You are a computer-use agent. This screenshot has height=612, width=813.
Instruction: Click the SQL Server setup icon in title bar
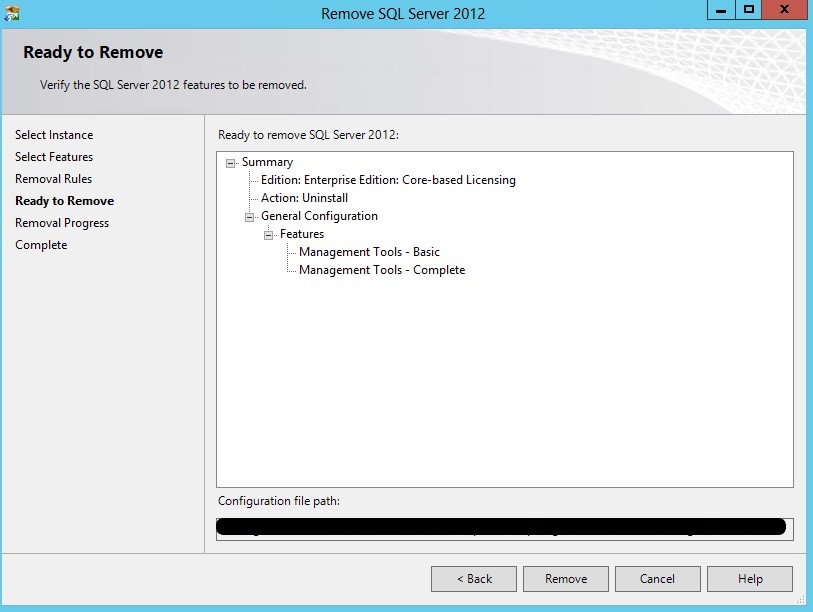coord(12,14)
